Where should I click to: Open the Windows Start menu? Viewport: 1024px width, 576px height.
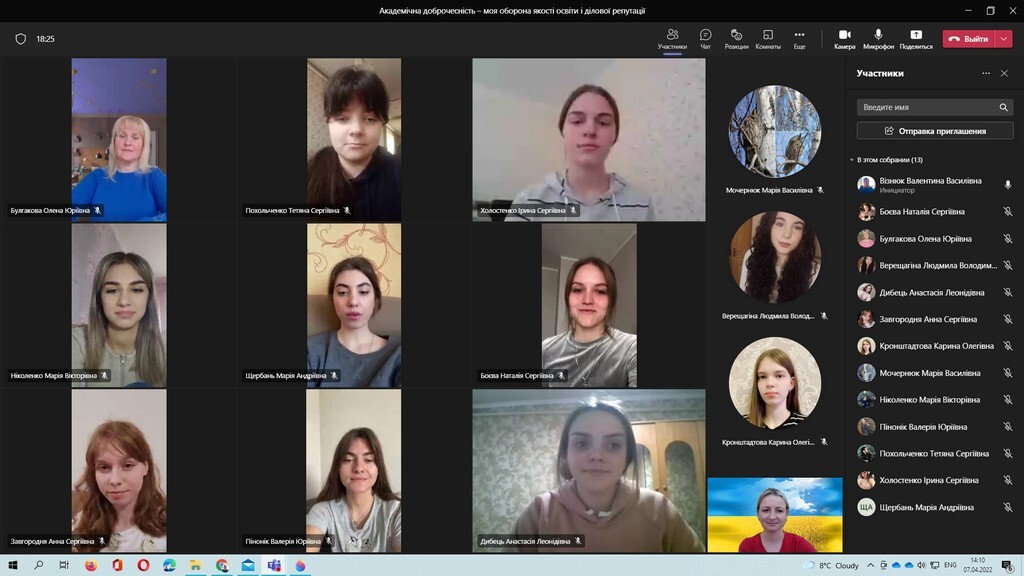tap(12, 565)
